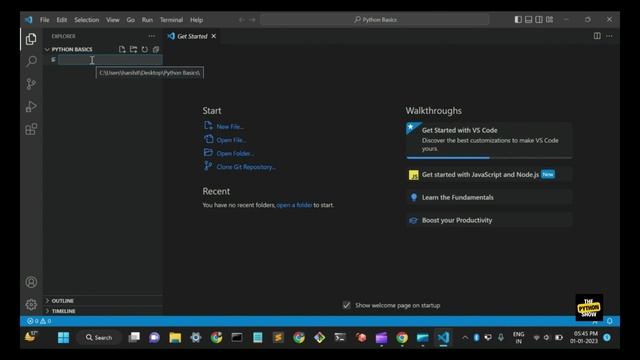
Task: Open the Extensions view
Action: 31,129
